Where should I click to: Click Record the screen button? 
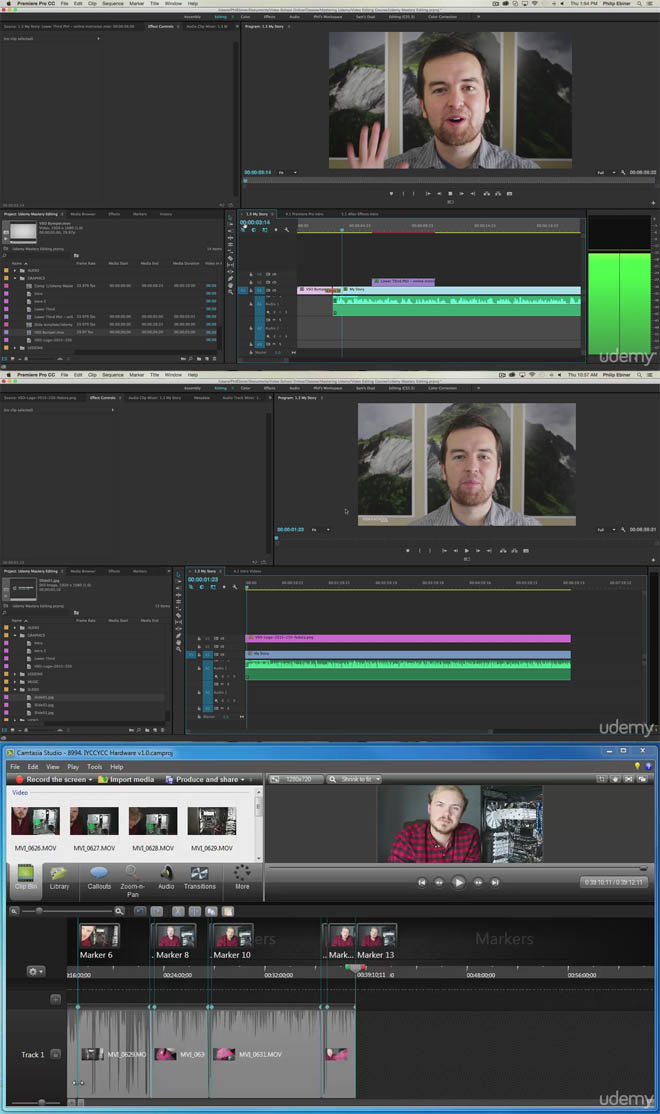(51, 779)
